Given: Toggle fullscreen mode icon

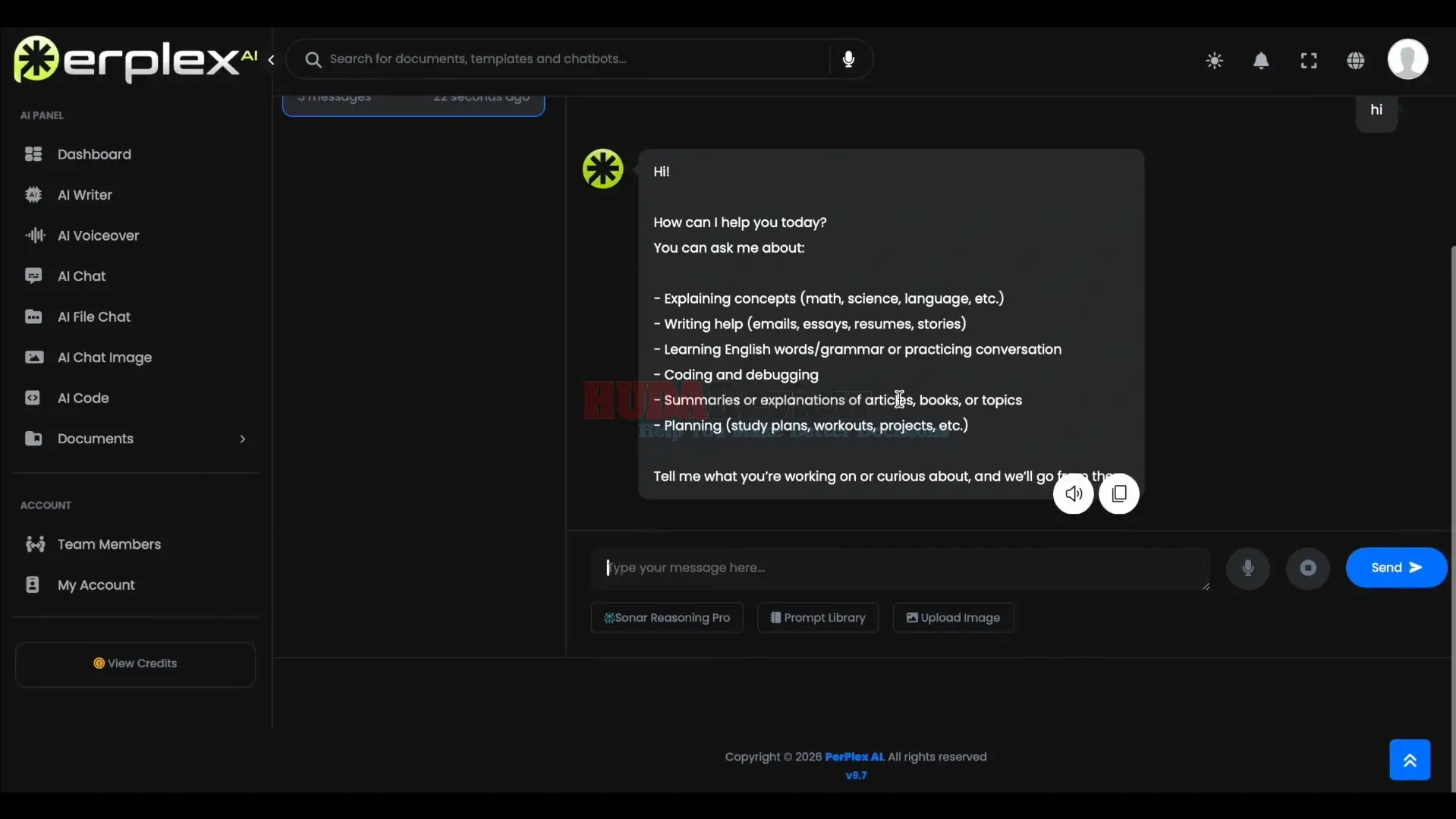Looking at the screenshot, I should pyautogui.click(x=1309, y=61).
